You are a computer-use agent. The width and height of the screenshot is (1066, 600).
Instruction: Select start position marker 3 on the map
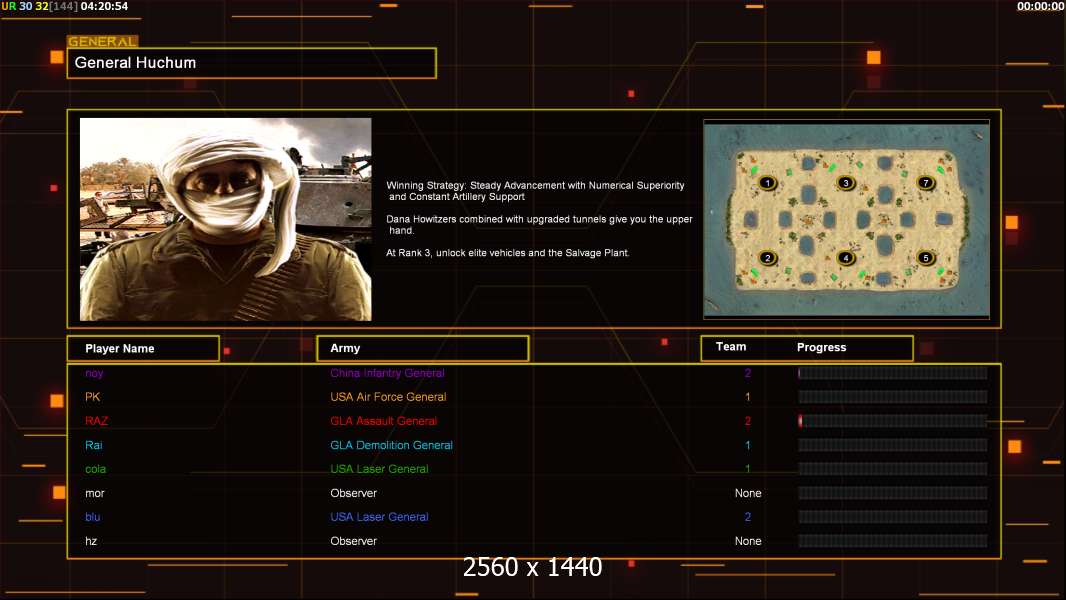coord(846,183)
